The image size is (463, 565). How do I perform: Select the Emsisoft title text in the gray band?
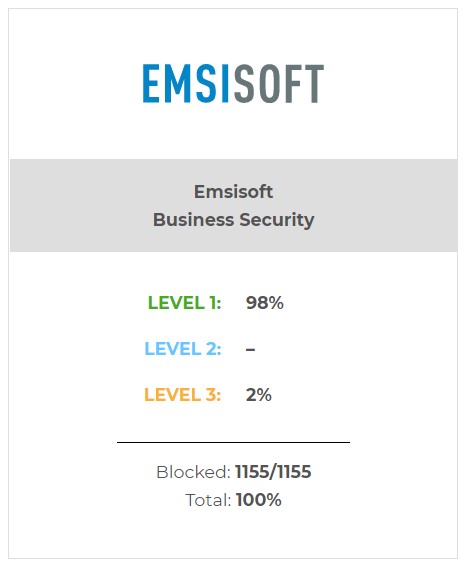click(x=233, y=191)
